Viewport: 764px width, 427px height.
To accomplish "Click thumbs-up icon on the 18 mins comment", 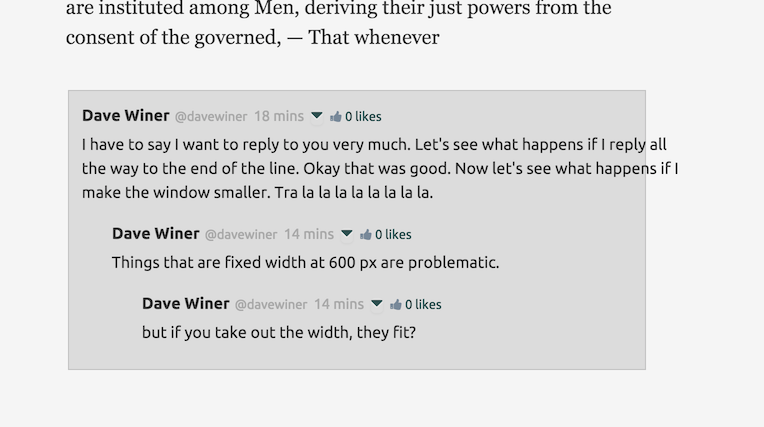I will point(336,117).
